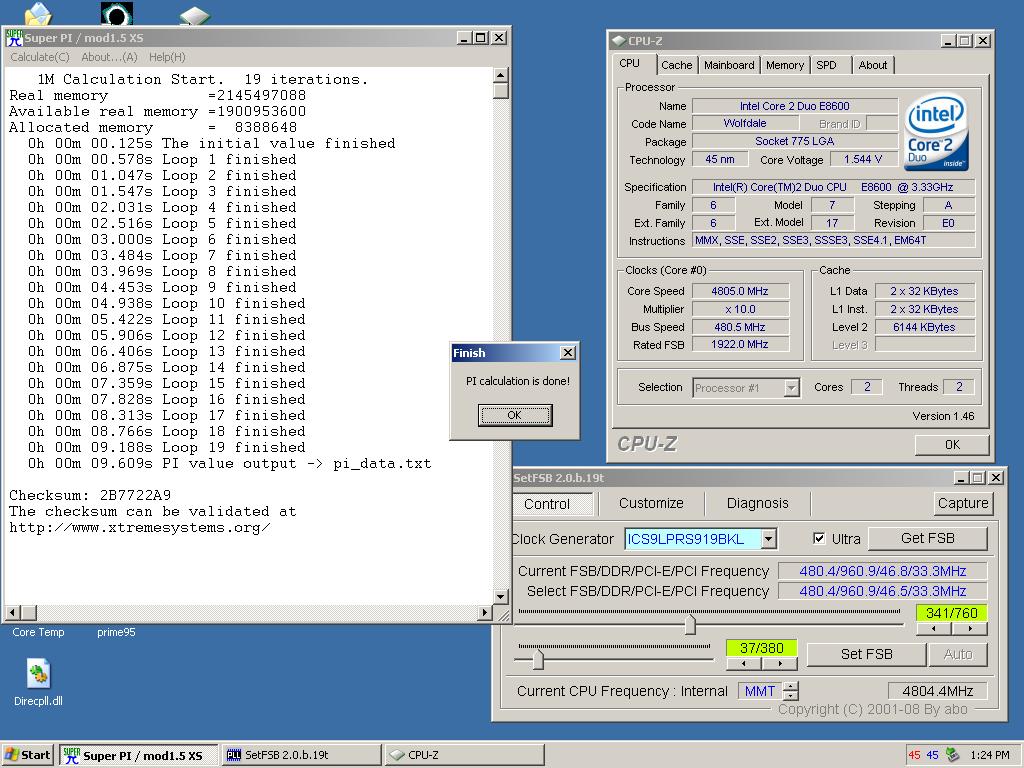The width and height of the screenshot is (1024, 768).
Task: Click Super PI title bar icon
Action: [x=14, y=38]
